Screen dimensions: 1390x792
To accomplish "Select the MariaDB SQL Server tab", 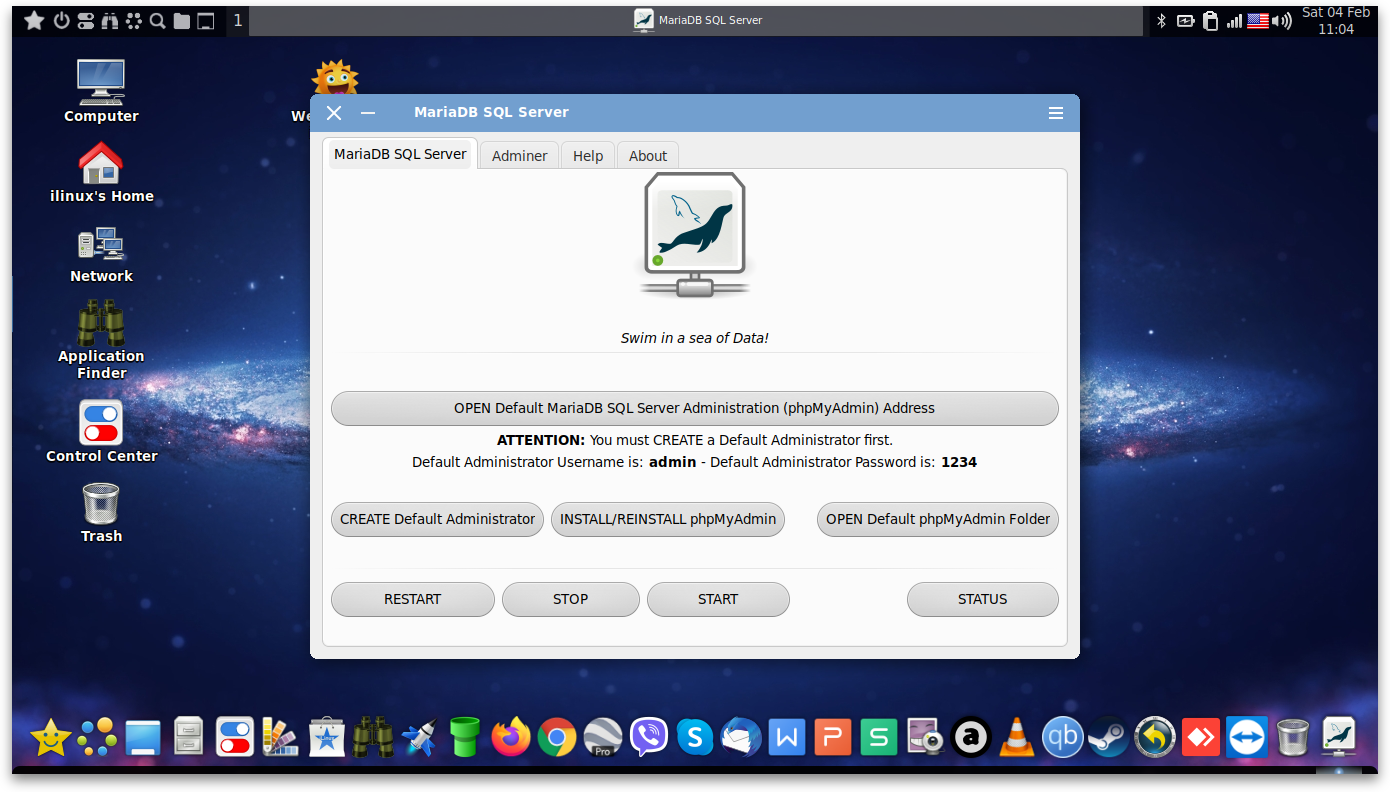I will [400, 154].
